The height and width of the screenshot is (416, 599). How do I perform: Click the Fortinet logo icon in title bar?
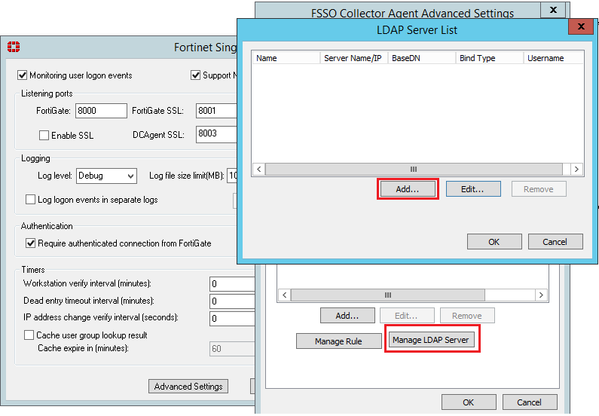coord(14,47)
